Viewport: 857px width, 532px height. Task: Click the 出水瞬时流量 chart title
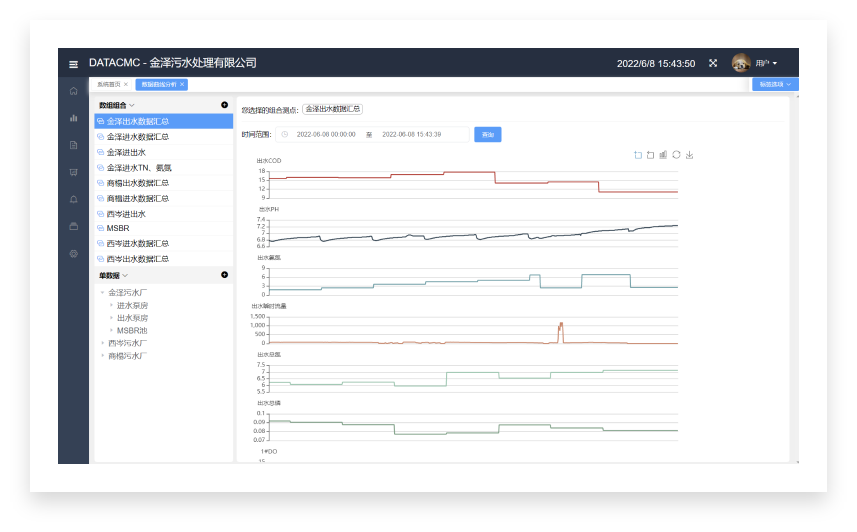click(x=269, y=306)
